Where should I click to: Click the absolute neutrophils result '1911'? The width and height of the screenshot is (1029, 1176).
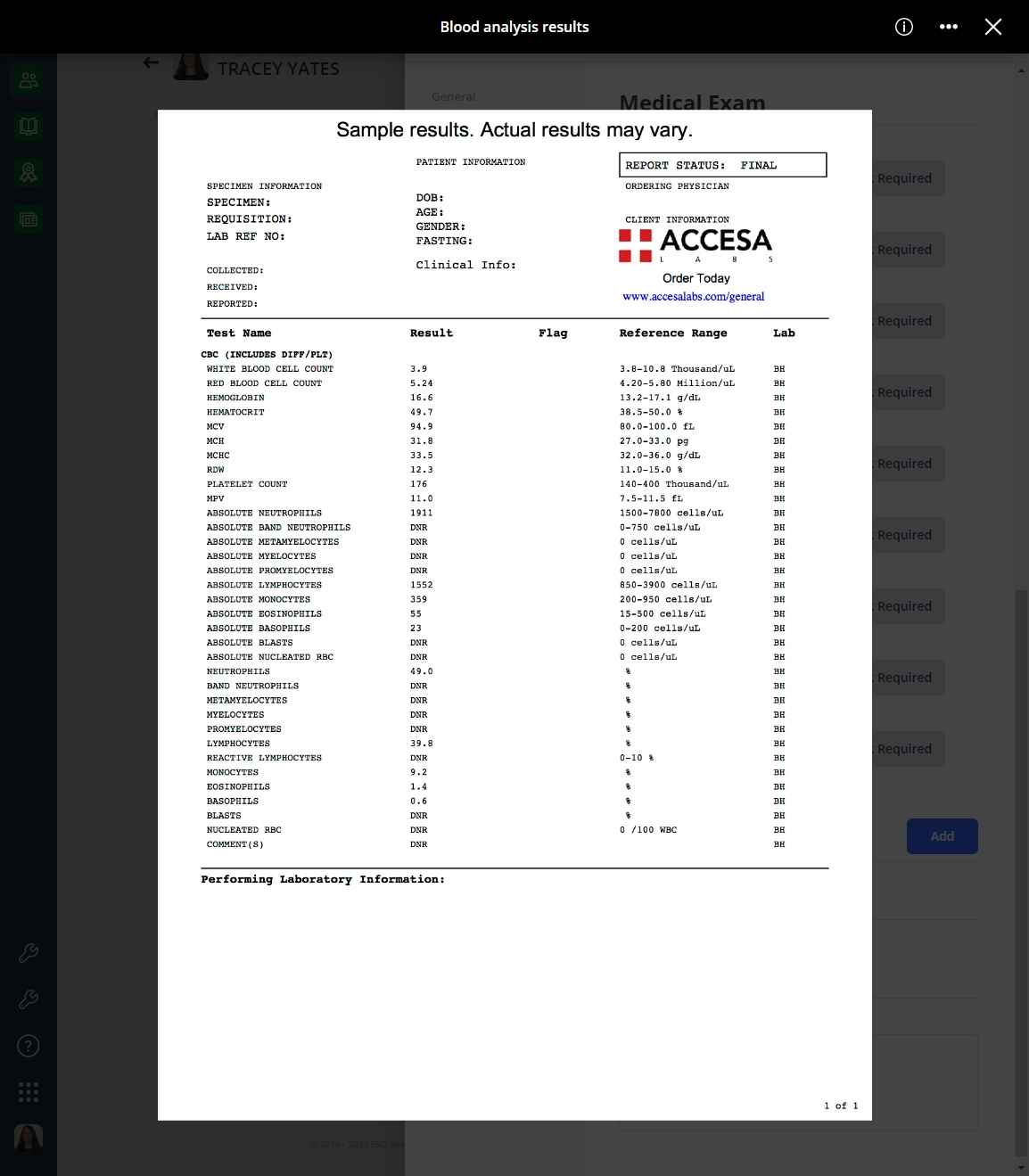coord(422,513)
